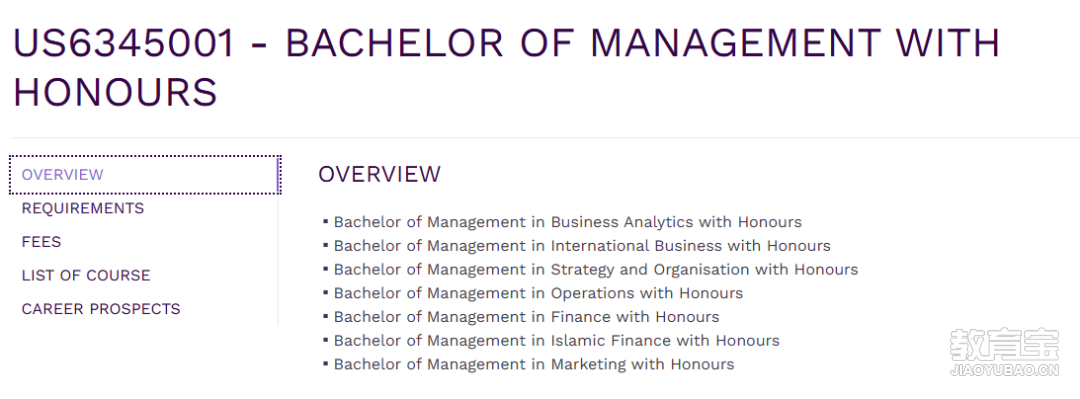Click Bachelor of Management in Finance item
1080x399 pixels.
[x=526, y=316]
